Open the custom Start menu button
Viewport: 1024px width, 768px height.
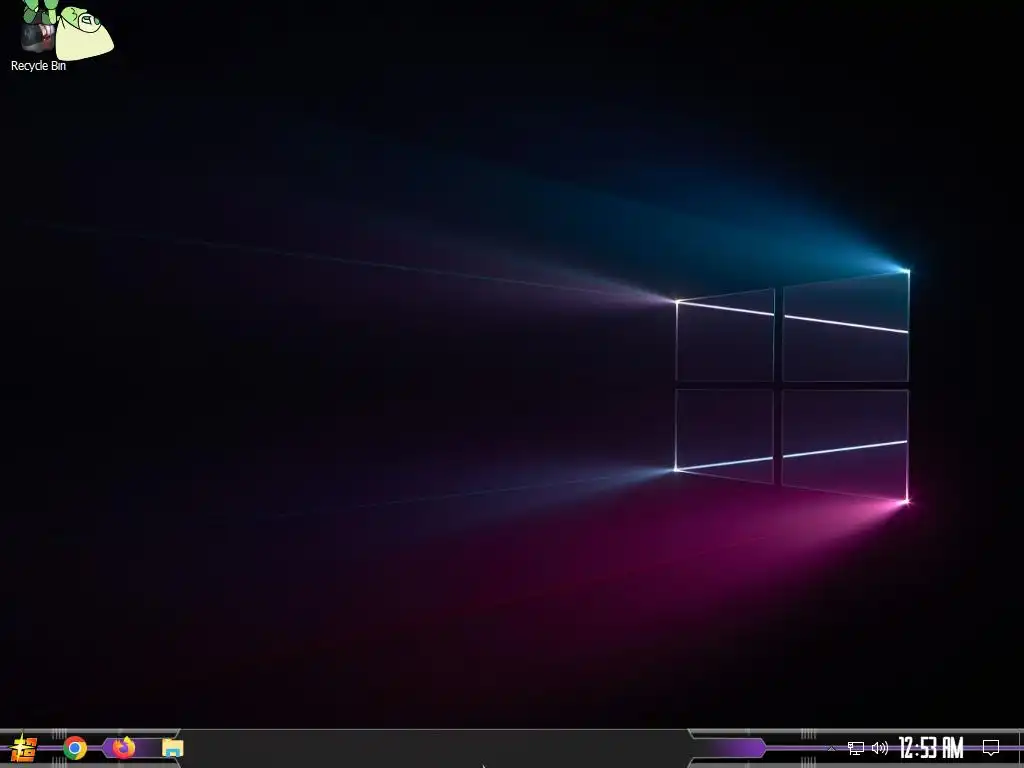point(24,748)
